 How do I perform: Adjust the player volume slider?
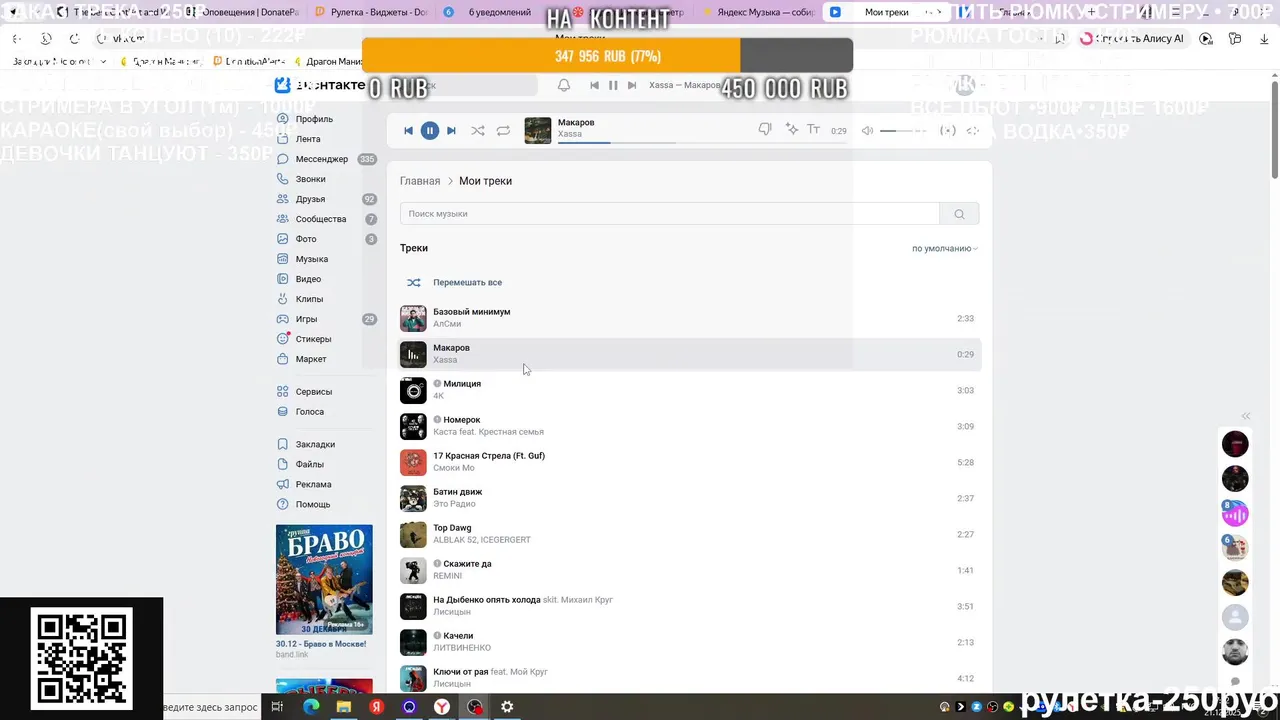(x=902, y=130)
